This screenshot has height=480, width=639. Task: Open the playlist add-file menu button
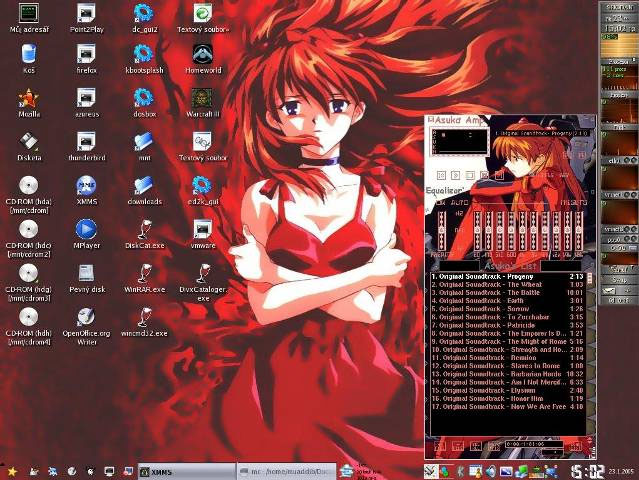440,446
